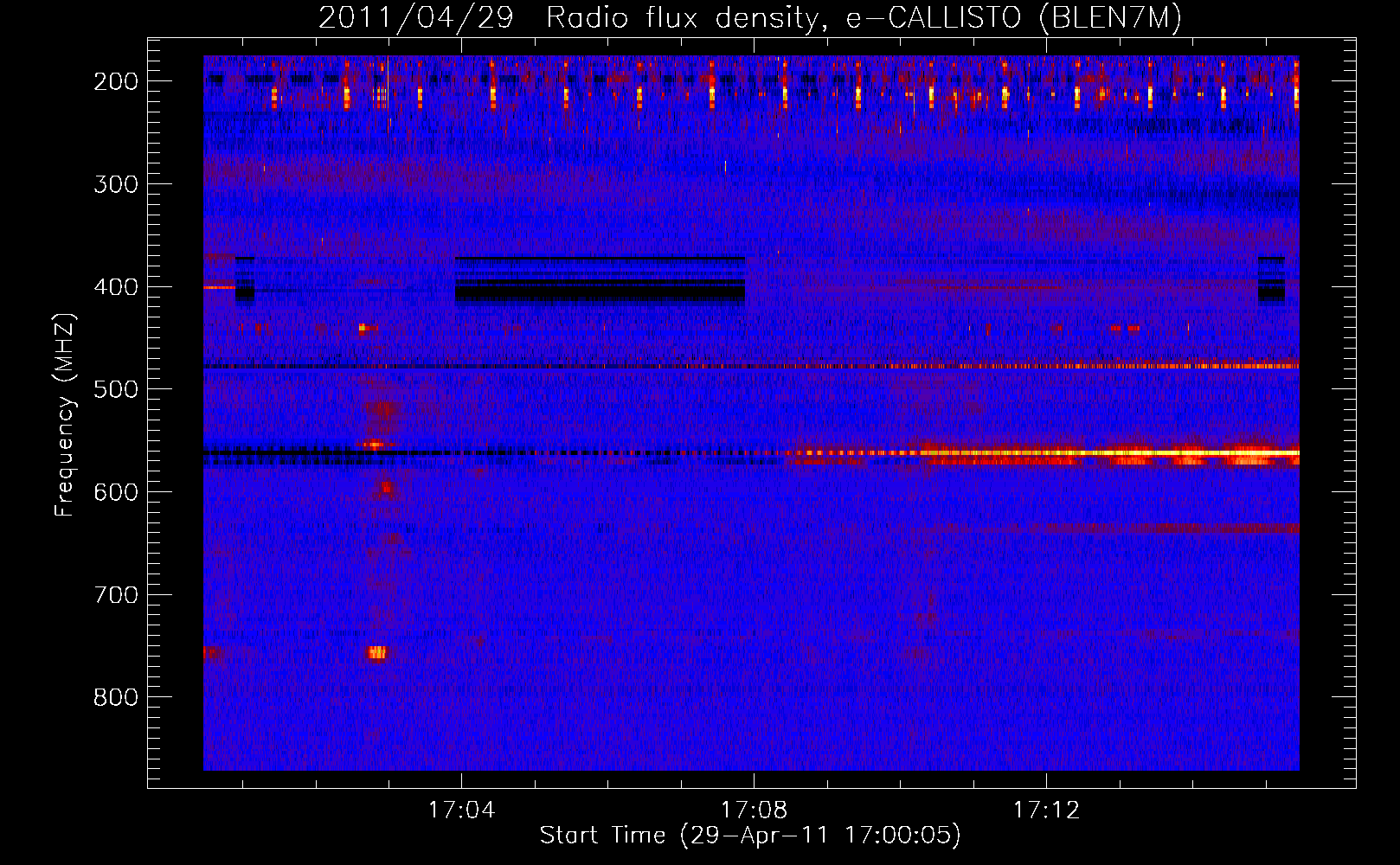Click the 'Start Time (29-Apr-11 17:00:05)' label

pyautogui.click(x=750, y=836)
